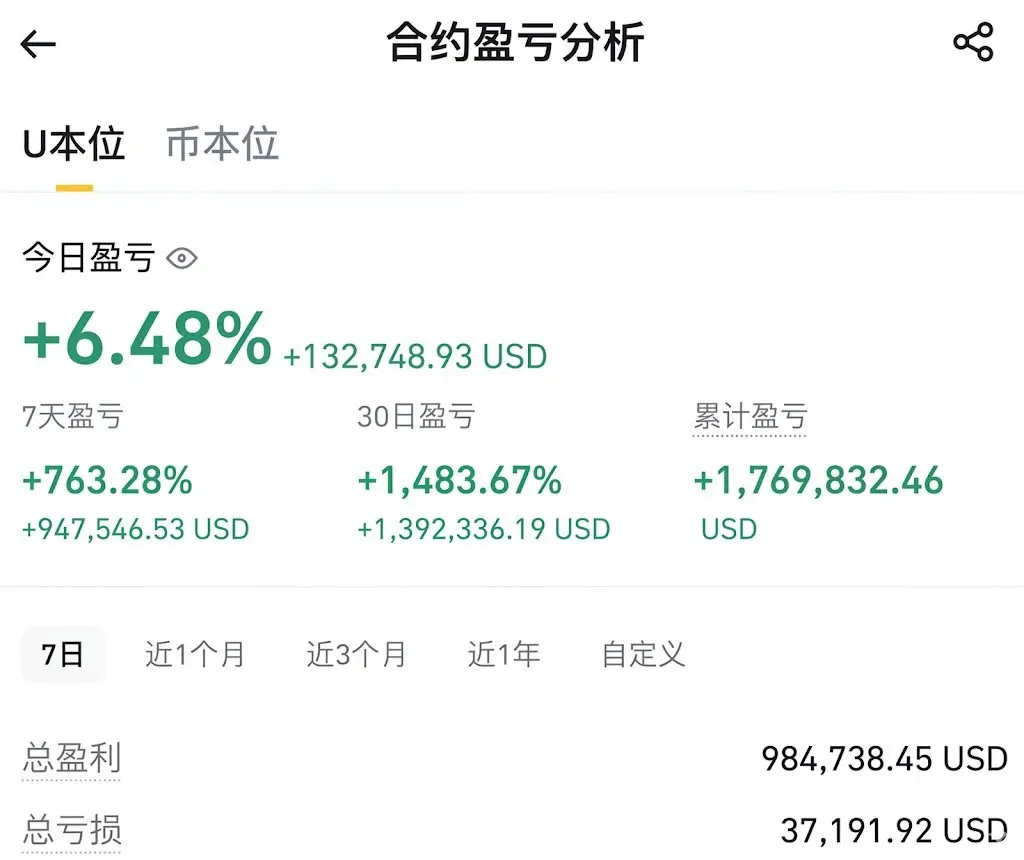Screen dimensions: 1024x860
Task: Tap the underlined 总盈利 label
Action: click(x=71, y=758)
